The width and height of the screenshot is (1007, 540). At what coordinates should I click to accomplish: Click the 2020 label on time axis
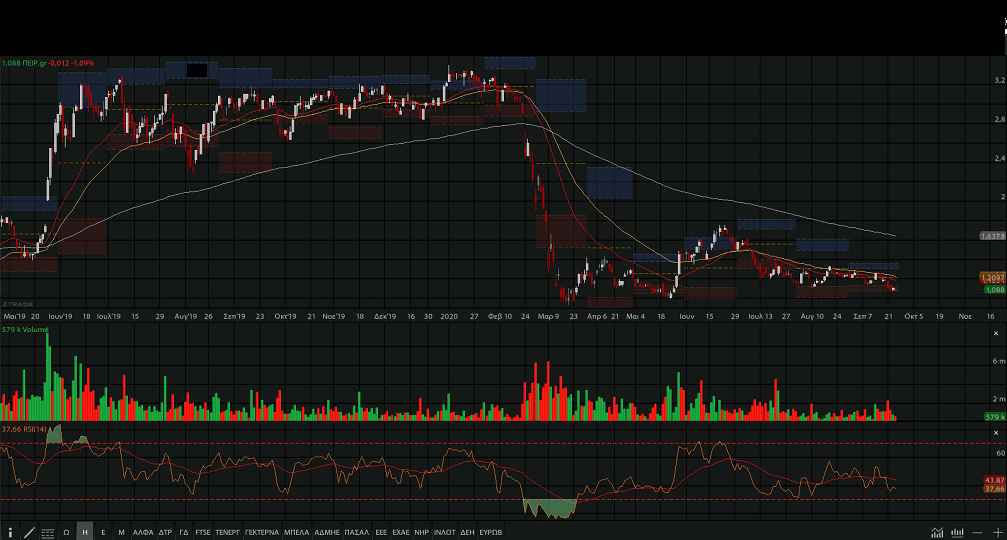click(449, 317)
